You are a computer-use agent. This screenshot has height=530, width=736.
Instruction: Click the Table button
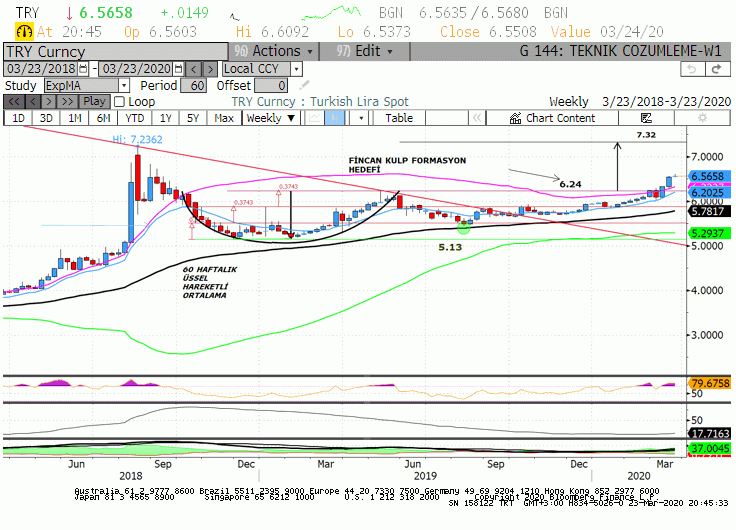399,118
